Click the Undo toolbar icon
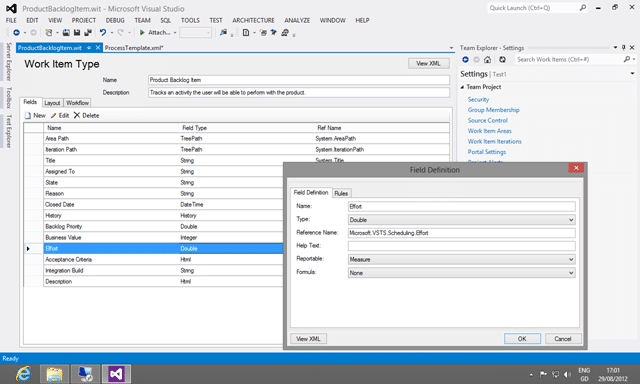 tap(103, 33)
